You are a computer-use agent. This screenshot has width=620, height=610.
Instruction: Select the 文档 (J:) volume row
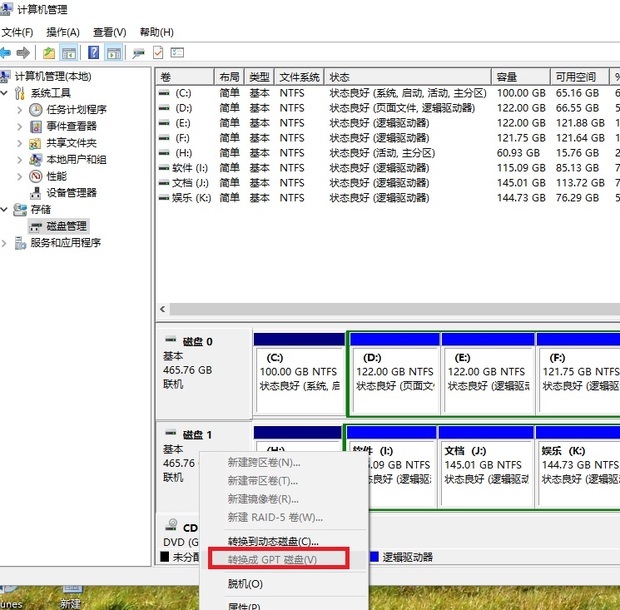point(388,183)
